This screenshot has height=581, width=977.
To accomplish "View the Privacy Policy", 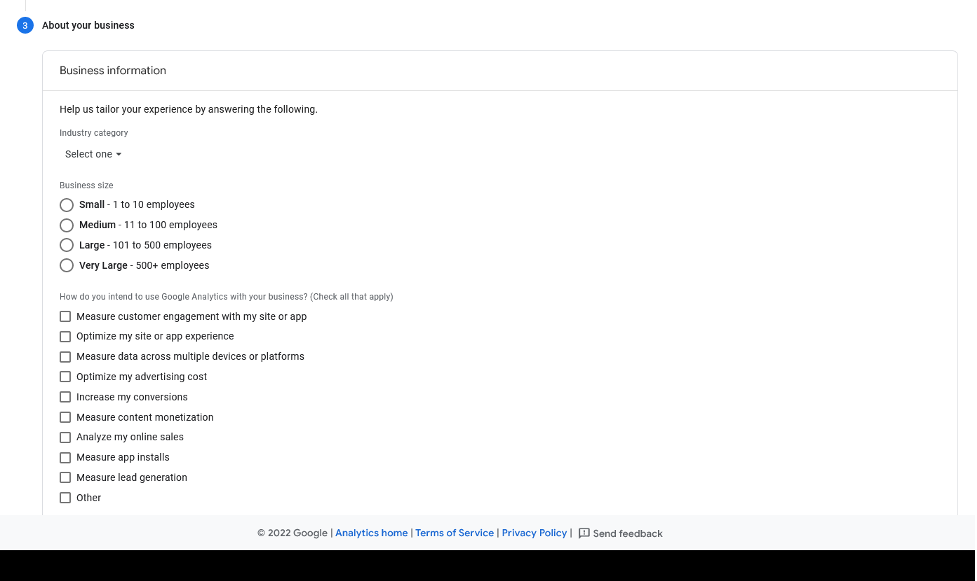I will coord(533,533).
